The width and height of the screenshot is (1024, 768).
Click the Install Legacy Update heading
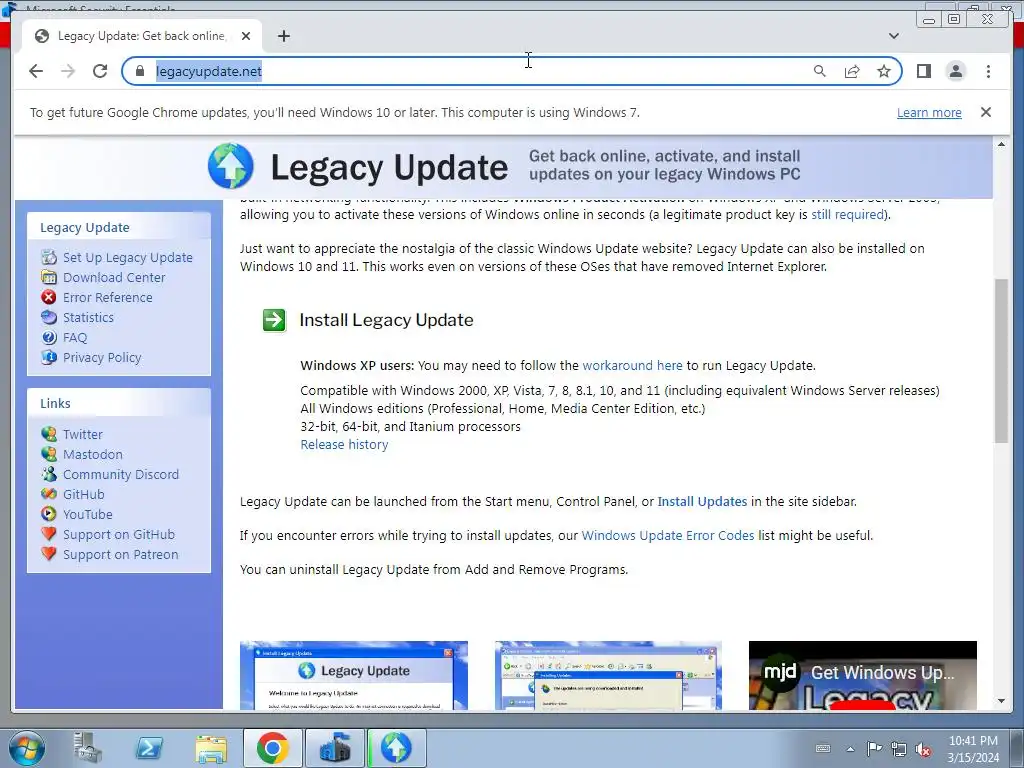[386, 320]
